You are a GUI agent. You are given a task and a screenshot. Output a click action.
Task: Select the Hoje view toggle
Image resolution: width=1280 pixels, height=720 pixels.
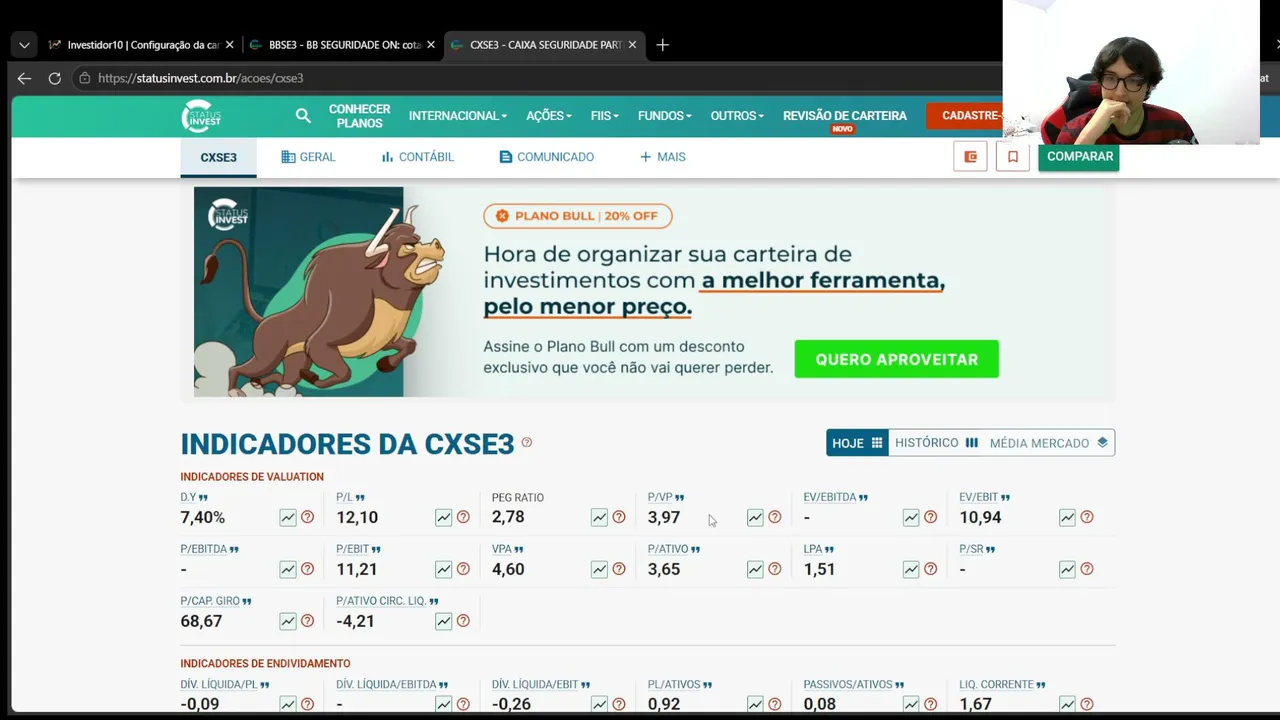pyautogui.click(x=857, y=443)
